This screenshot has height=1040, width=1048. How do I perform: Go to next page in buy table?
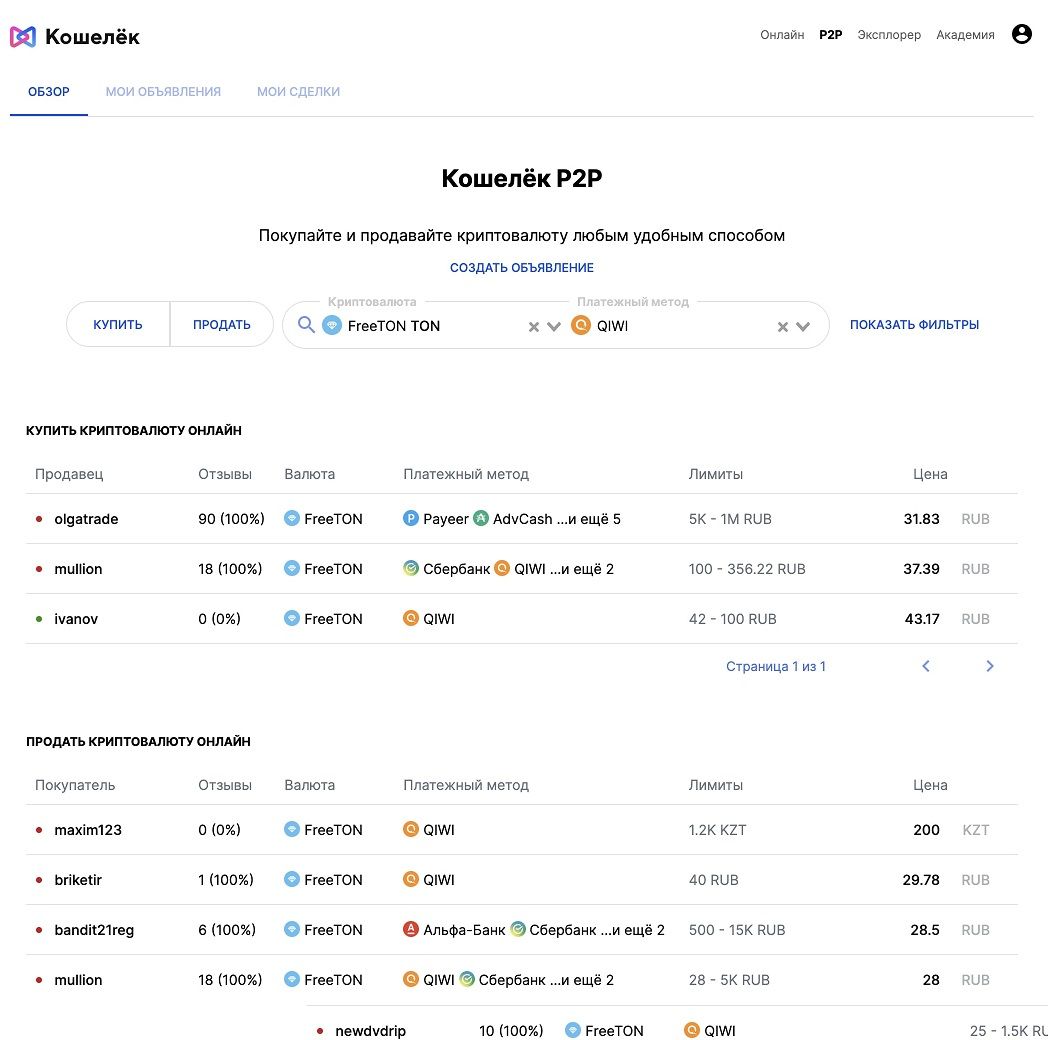tap(990, 666)
